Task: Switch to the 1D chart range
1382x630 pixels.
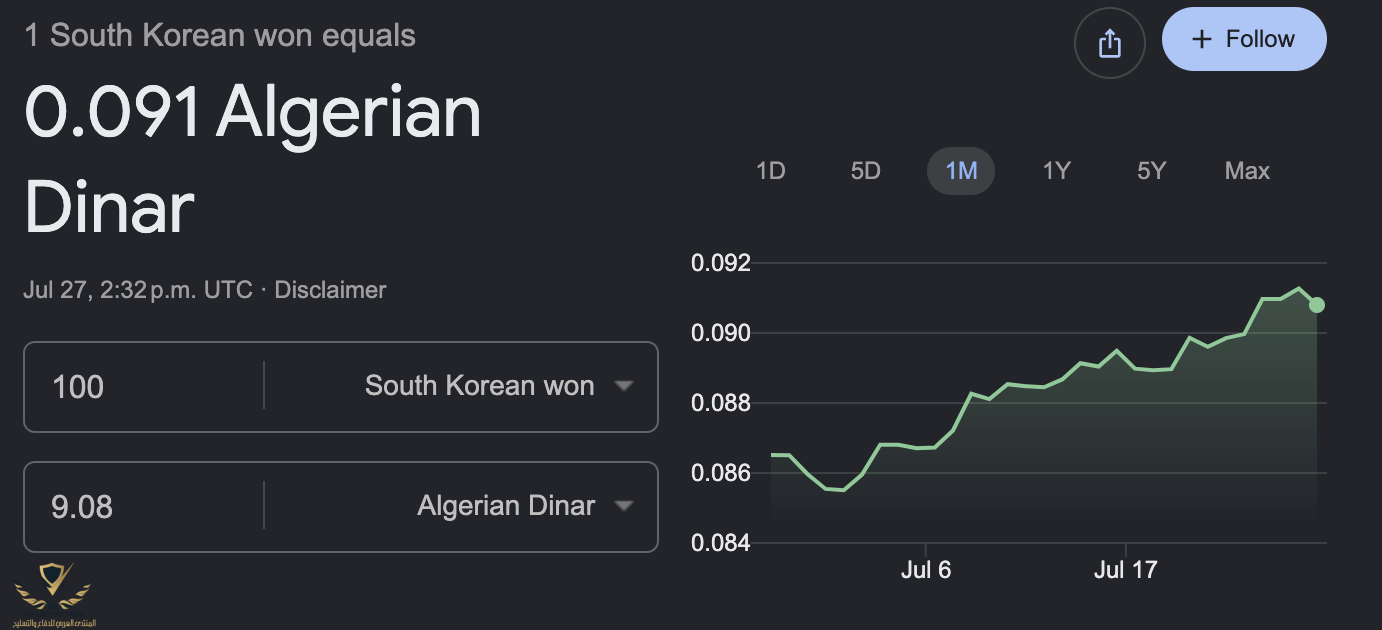Action: 770,171
